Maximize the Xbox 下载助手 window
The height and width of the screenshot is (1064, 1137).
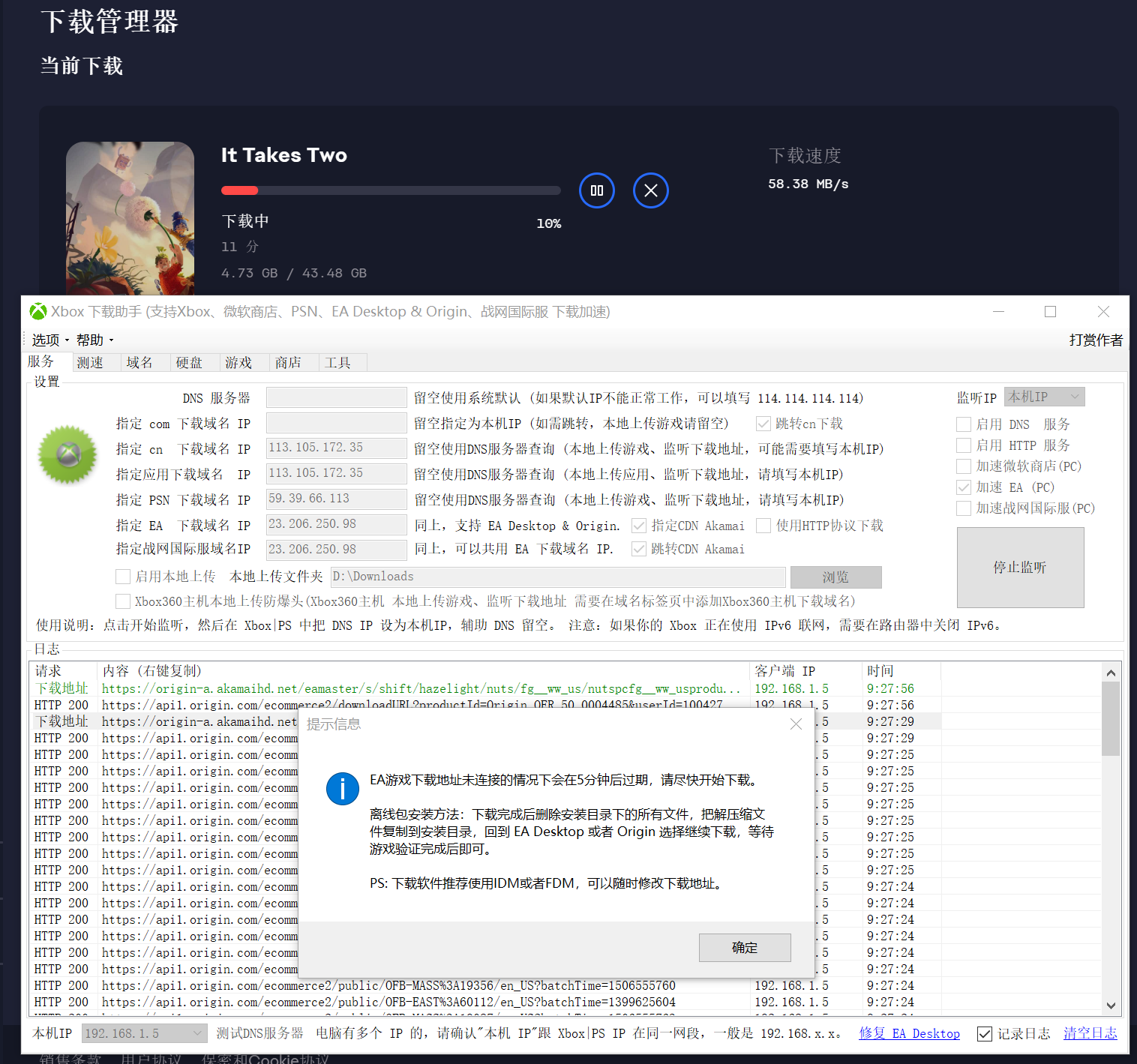pyautogui.click(x=1050, y=311)
